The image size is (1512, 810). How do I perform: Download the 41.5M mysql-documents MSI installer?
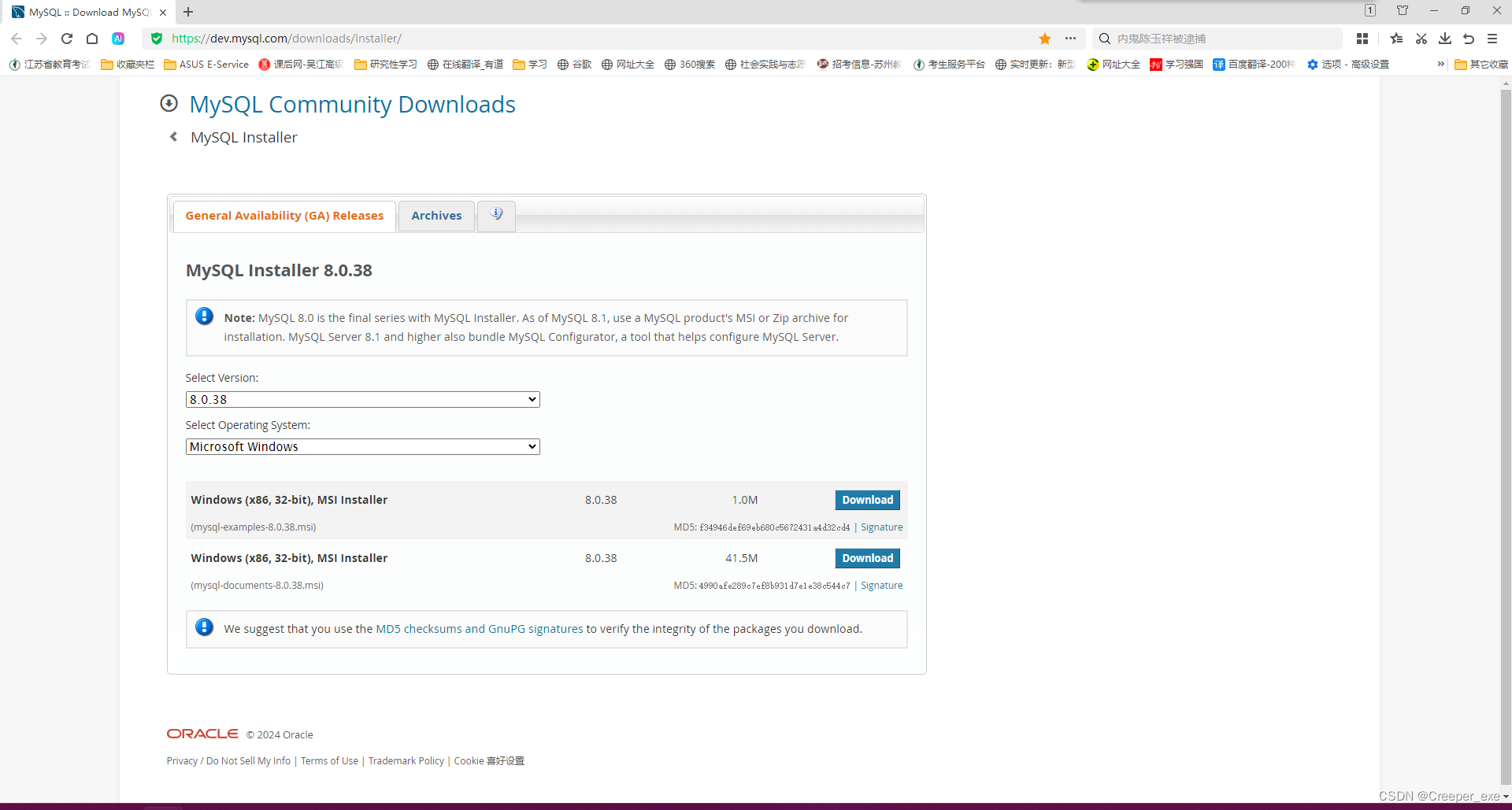point(867,558)
